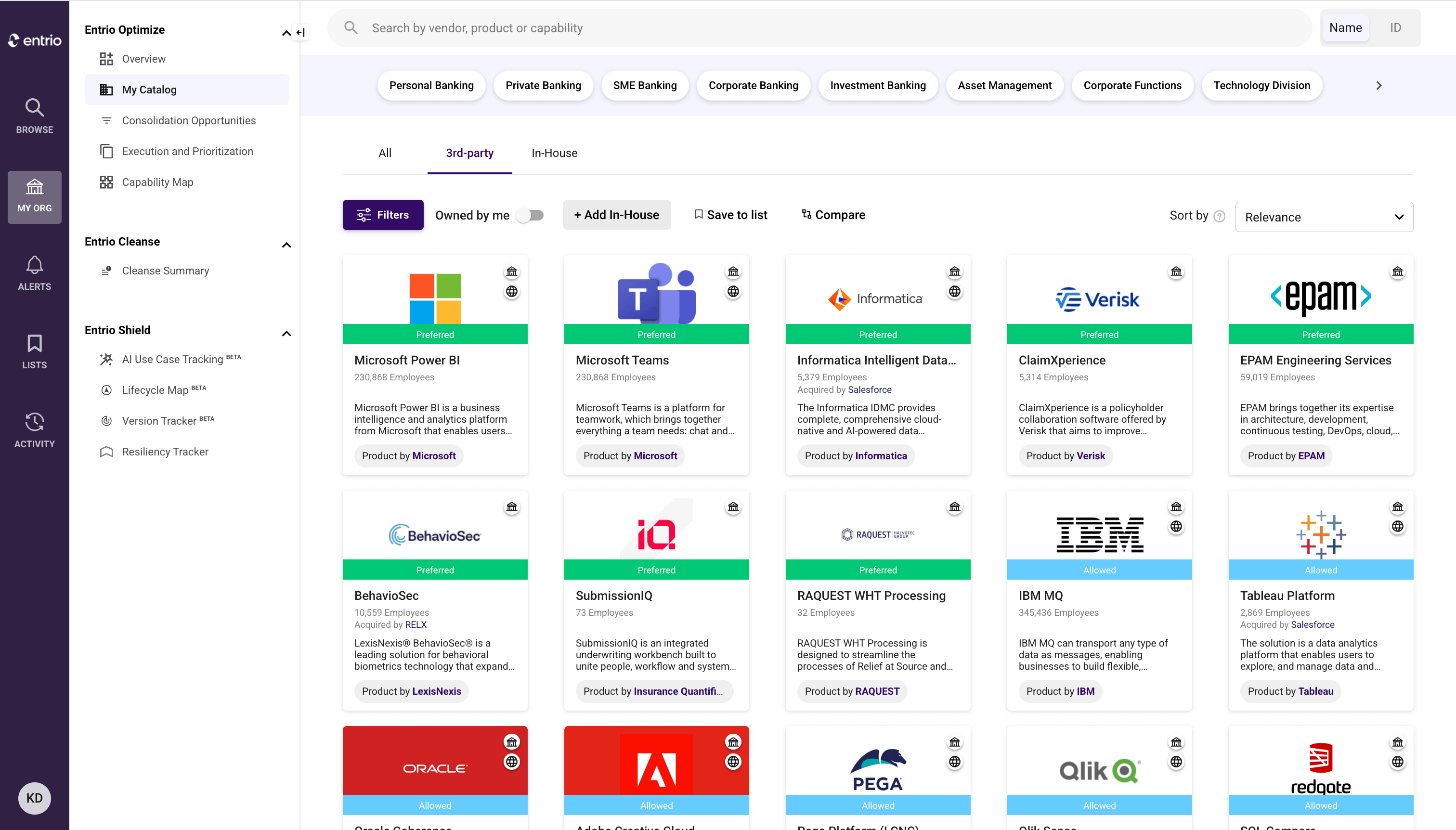Open the Relevance sort dropdown
1456x830 pixels.
point(1324,217)
